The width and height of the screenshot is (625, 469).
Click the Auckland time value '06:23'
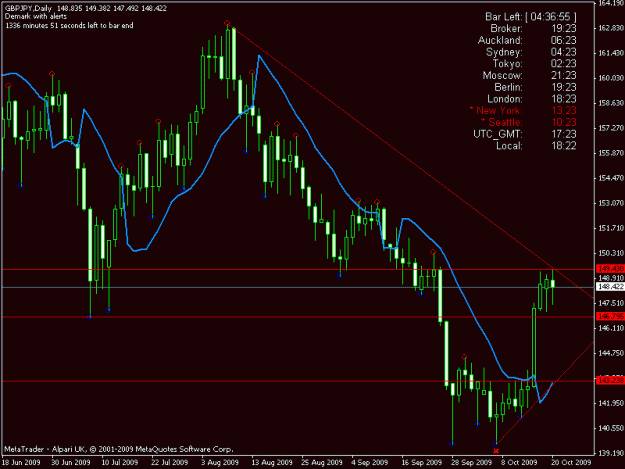click(x=564, y=40)
